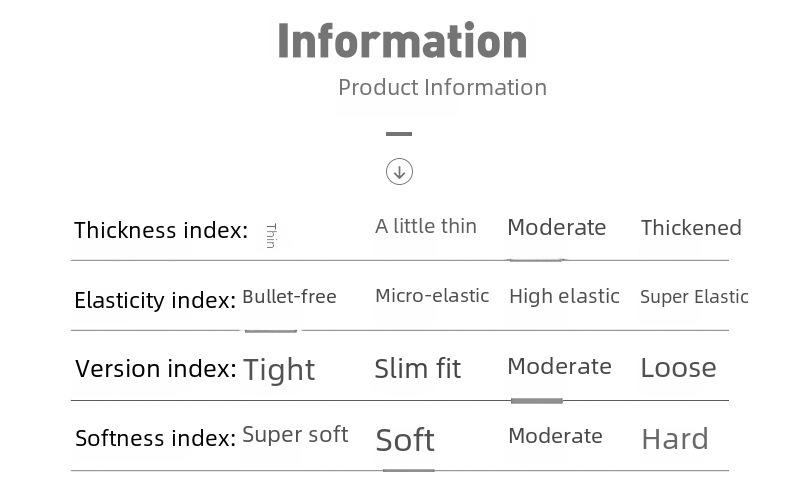Select "Moderate" in the Softness index row

[x=555, y=436]
